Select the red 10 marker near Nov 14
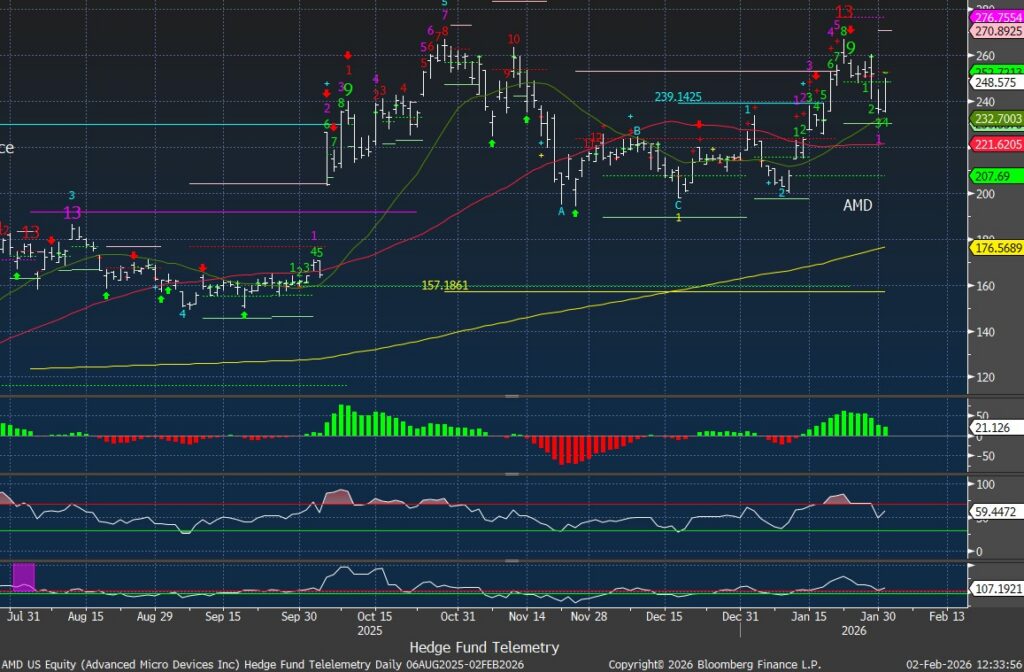This screenshot has width=1024, height=672. [x=513, y=40]
